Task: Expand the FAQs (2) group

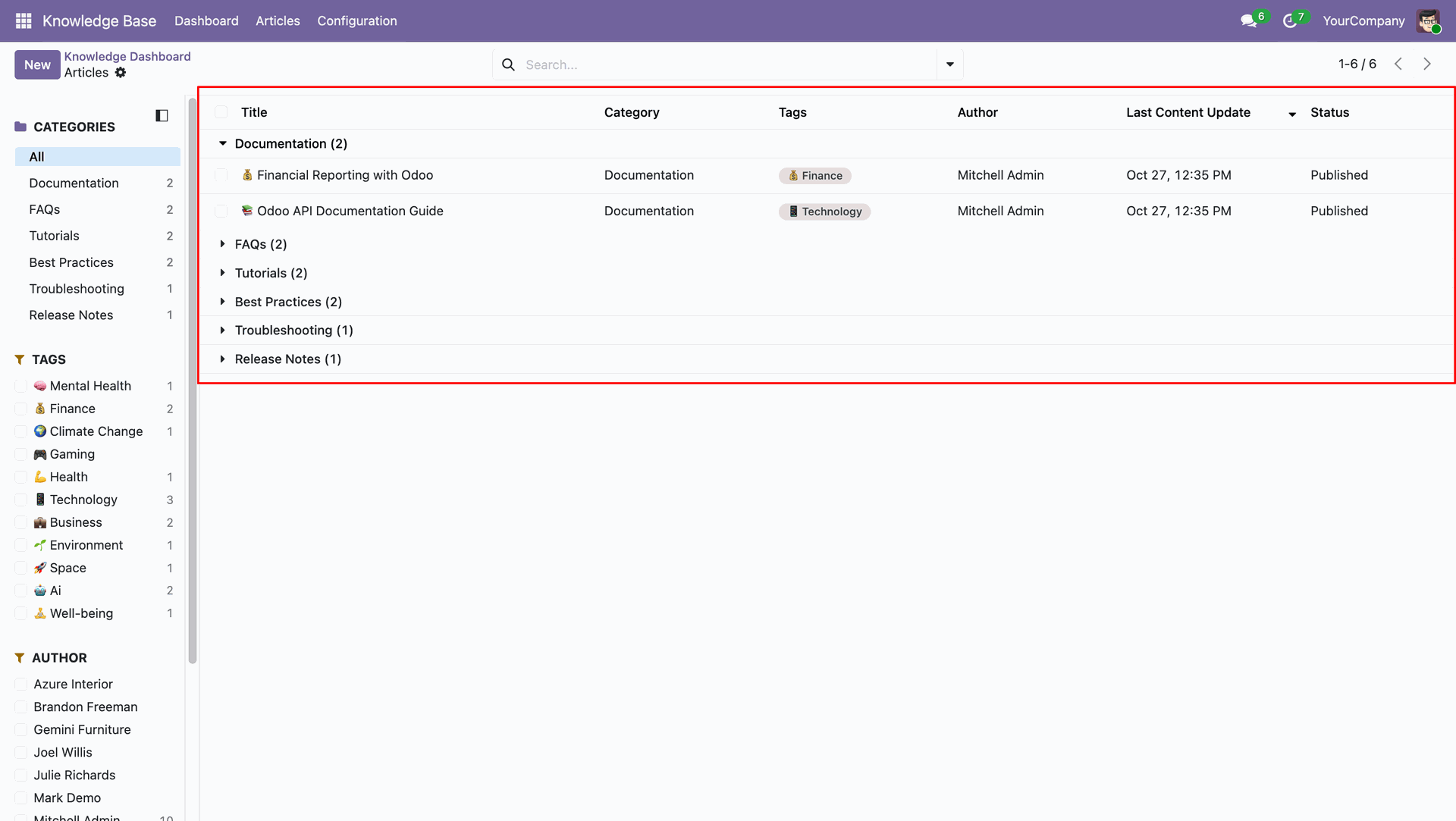Action: (223, 244)
